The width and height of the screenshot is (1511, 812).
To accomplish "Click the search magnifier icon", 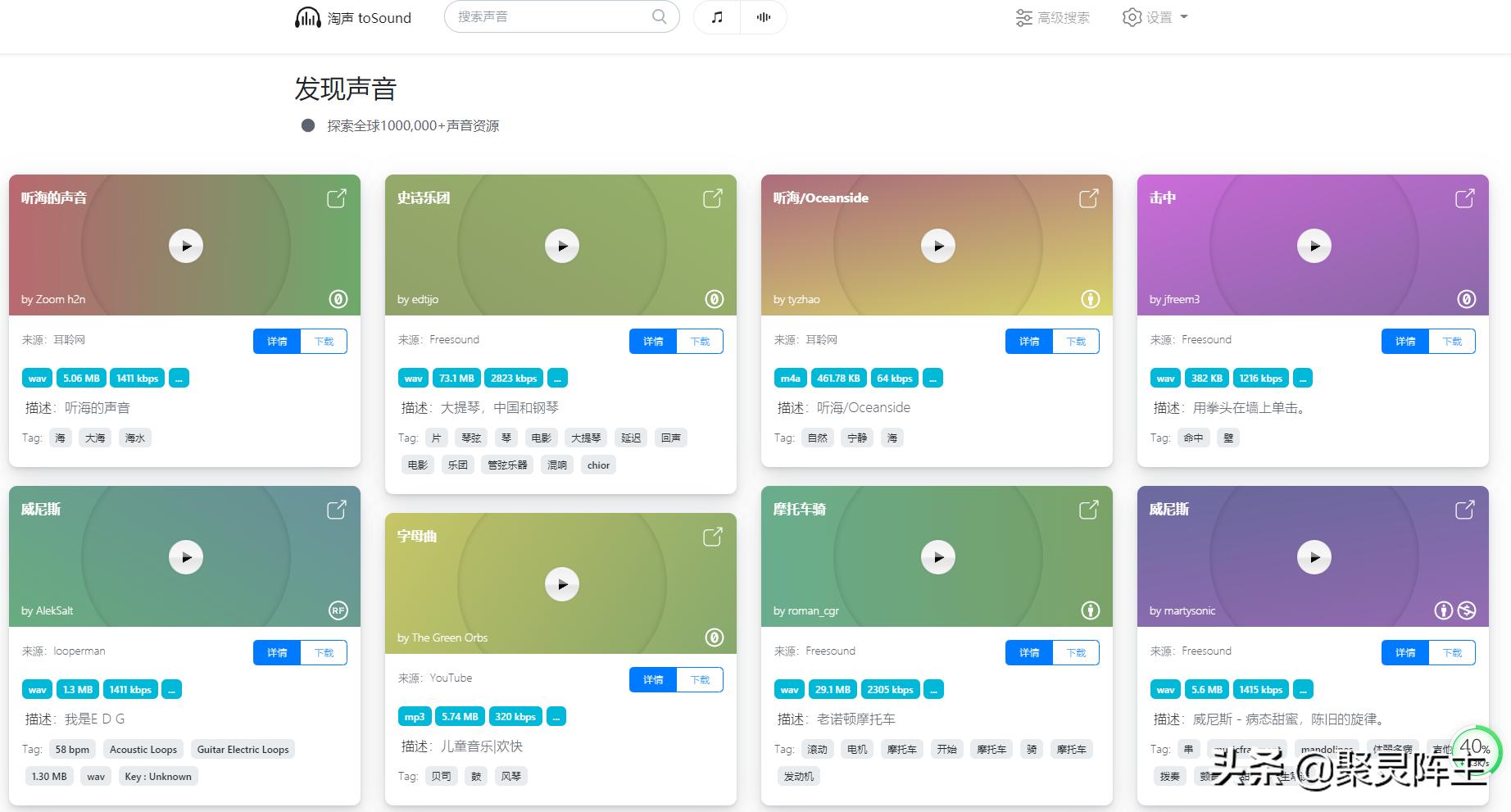I will pyautogui.click(x=659, y=16).
